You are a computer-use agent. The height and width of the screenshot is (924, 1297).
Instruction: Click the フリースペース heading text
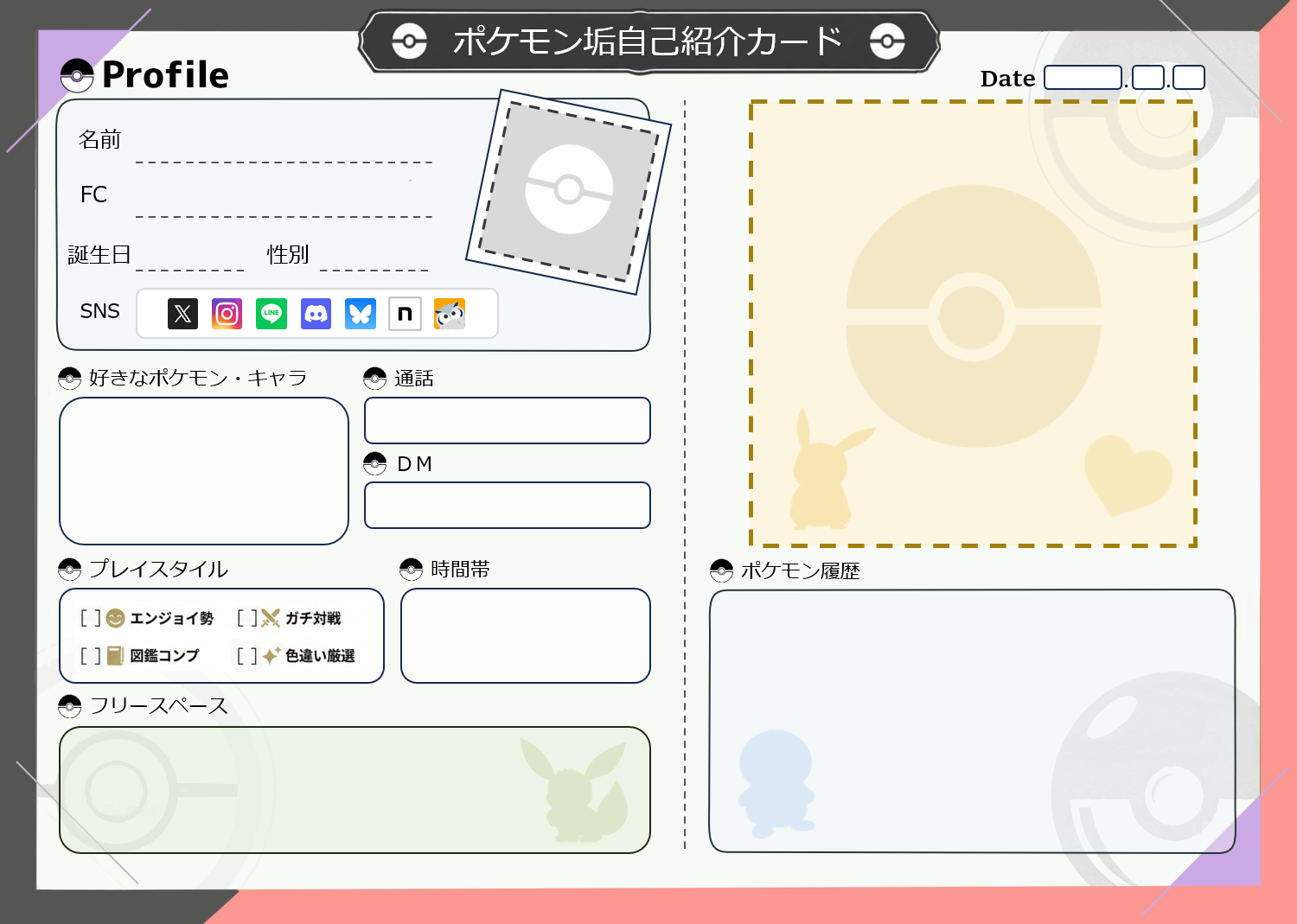(x=159, y=706)
